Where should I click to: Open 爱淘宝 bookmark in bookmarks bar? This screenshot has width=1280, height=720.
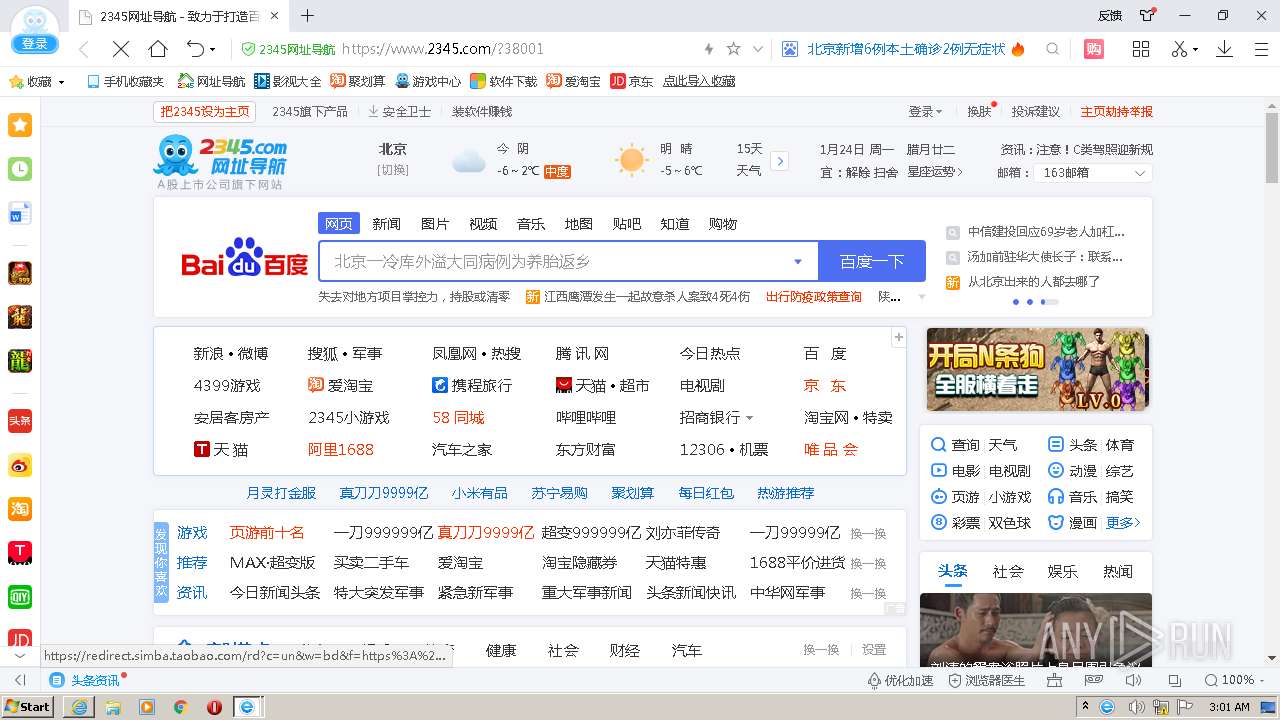(x=574, y=82)
